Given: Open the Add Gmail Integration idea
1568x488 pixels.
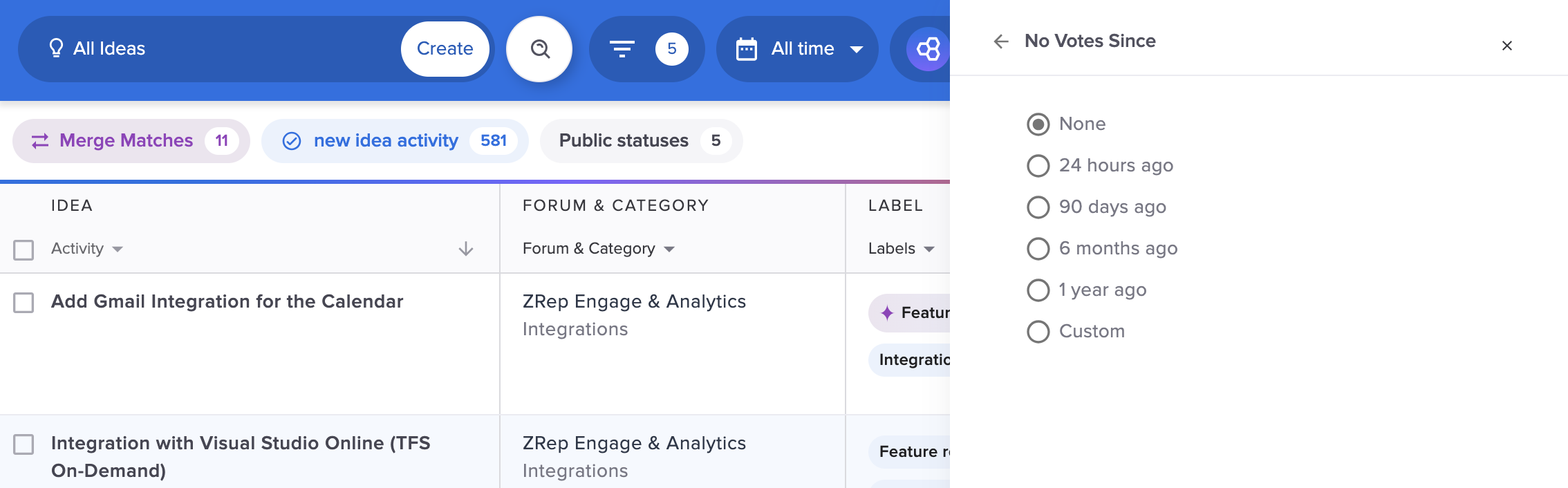Looking at the screenshot, I should (227, 301).
